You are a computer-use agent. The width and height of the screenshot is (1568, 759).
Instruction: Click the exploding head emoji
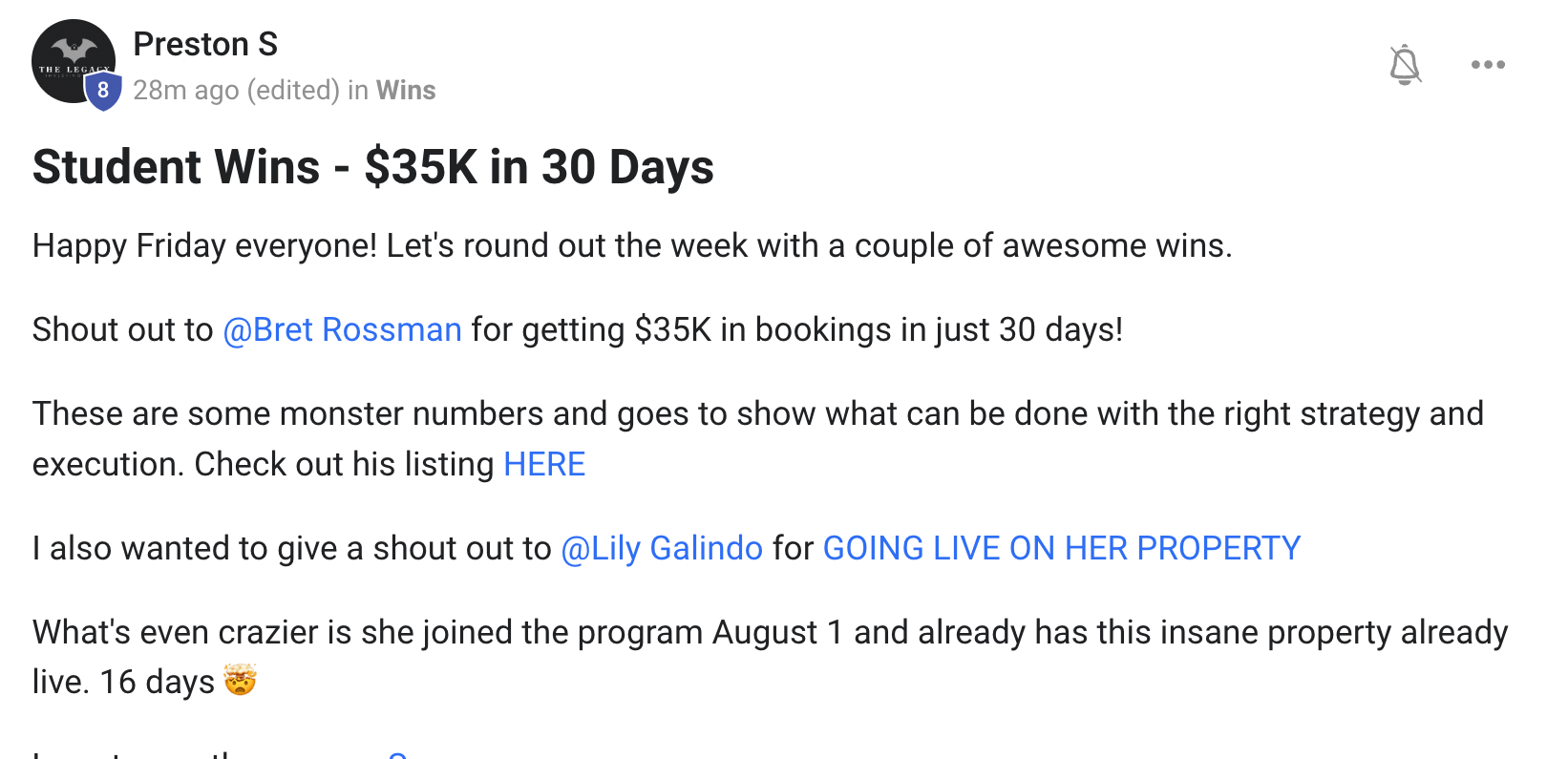[240, 681]
